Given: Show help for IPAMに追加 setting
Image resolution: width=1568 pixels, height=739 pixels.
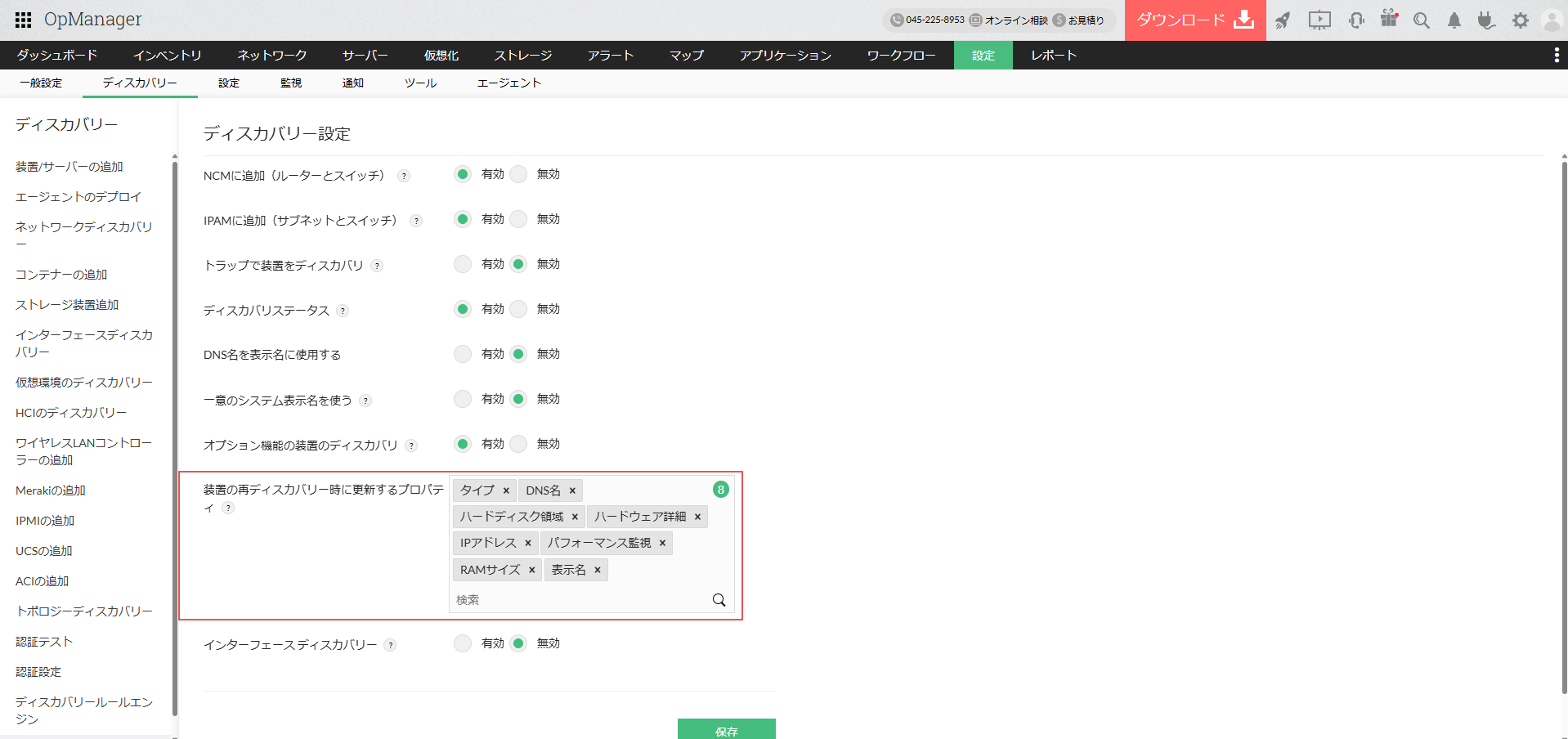Looking at the screenshot, I should tap(416, 221).
